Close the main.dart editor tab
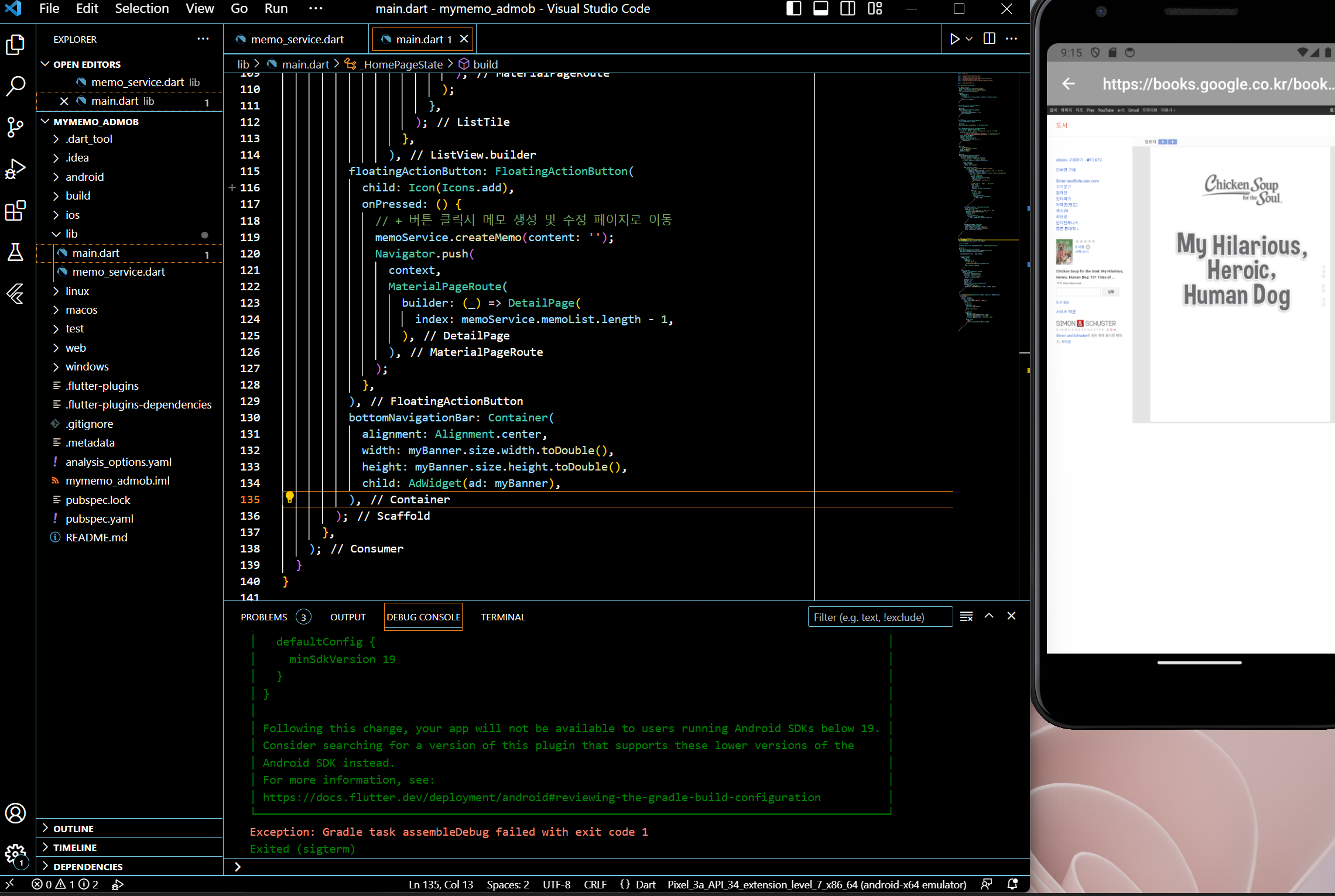This screenshot has height=896, width=1335. pyautogui.click(x=464, y=39)
